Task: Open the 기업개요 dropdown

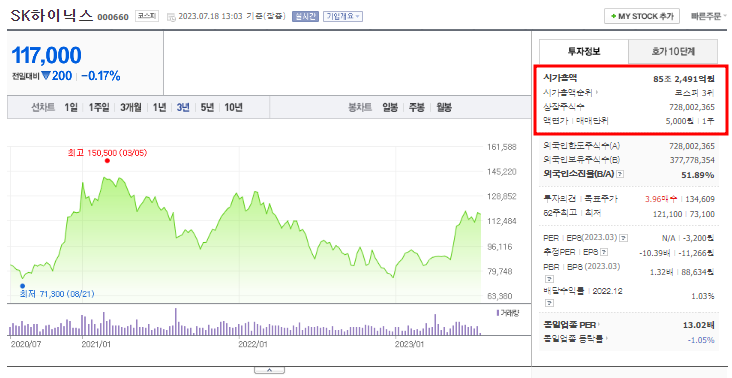Action: click(x=343, y=17)
